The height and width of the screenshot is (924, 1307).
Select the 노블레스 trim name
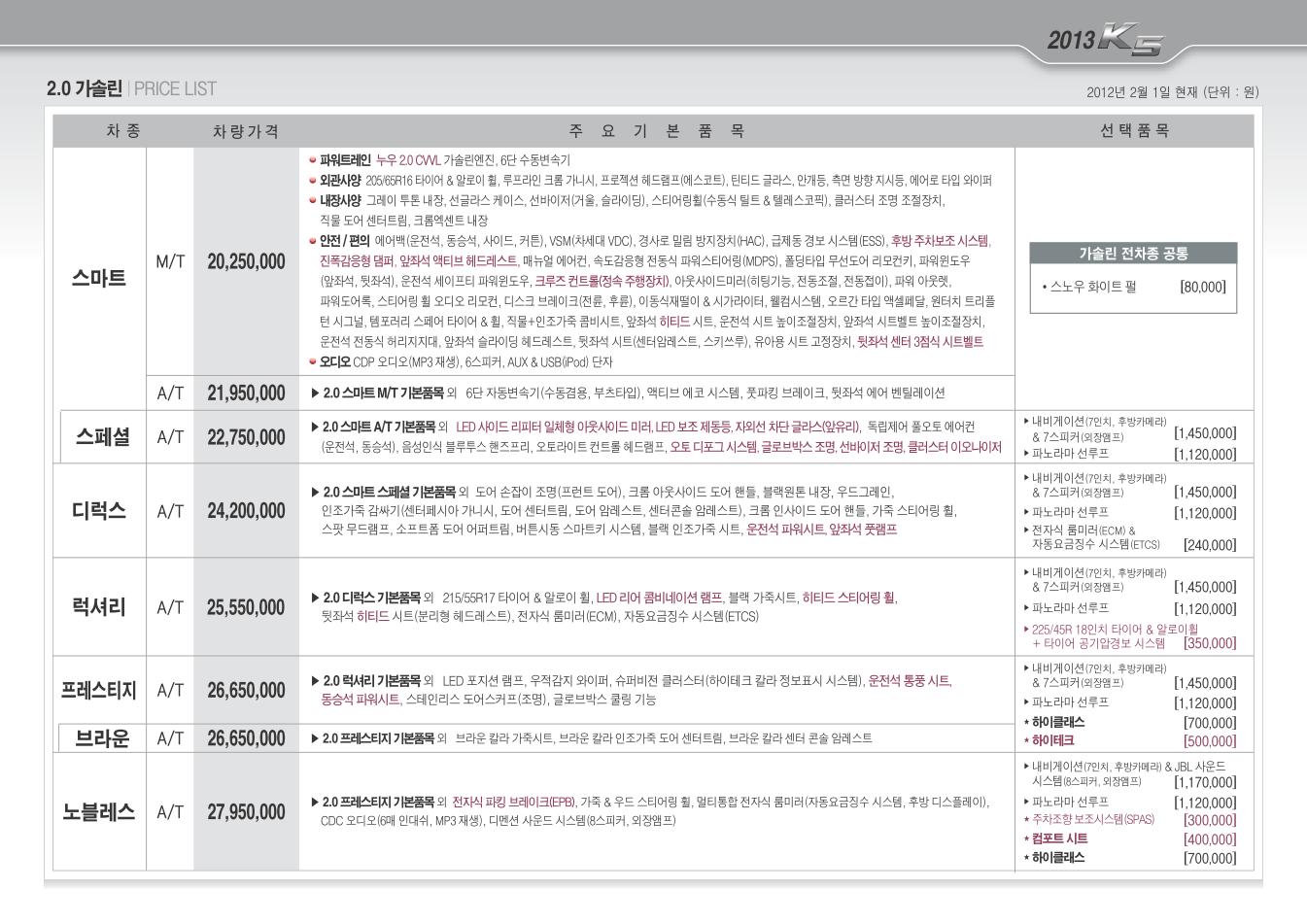[x=99, y=812]
